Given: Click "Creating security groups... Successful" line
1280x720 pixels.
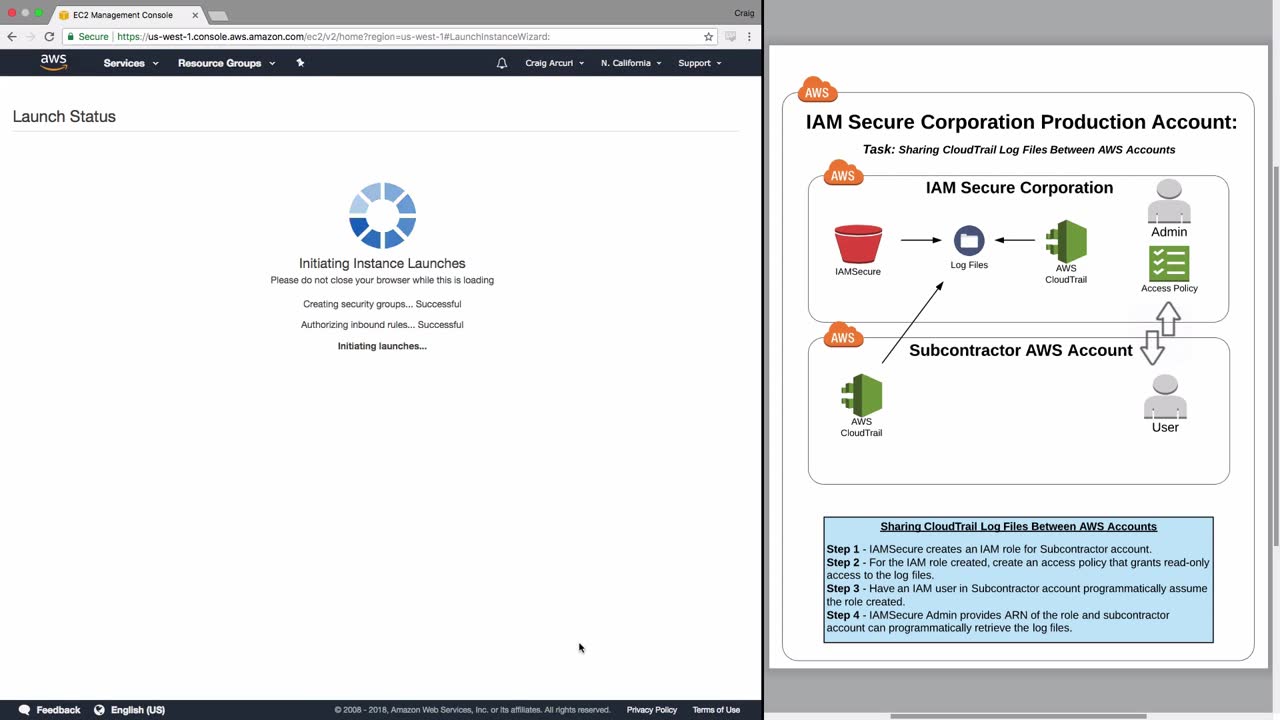Looking at the screenshot, I should coord(382,304).
